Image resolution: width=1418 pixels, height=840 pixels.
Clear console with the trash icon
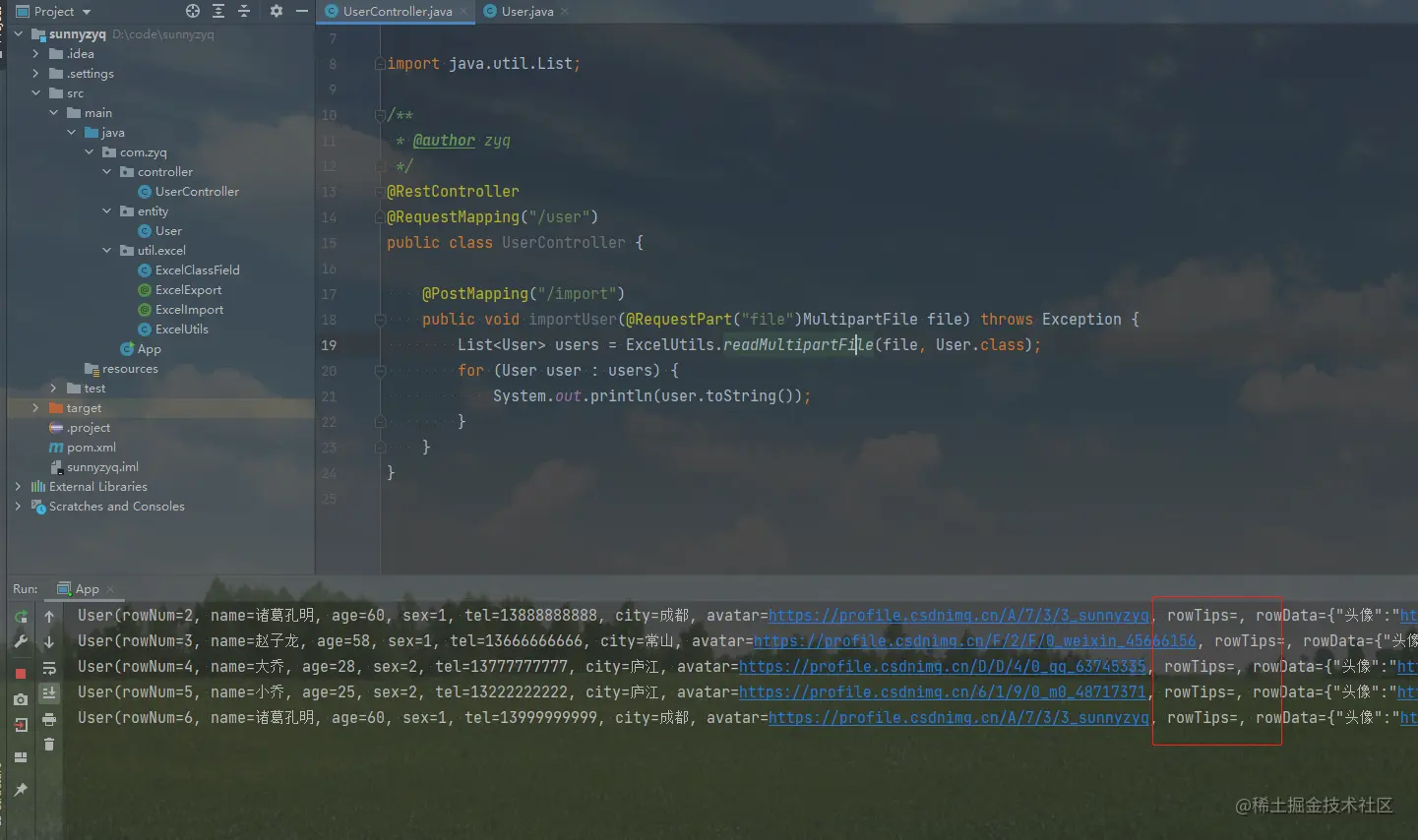click(x=49, y=745)
